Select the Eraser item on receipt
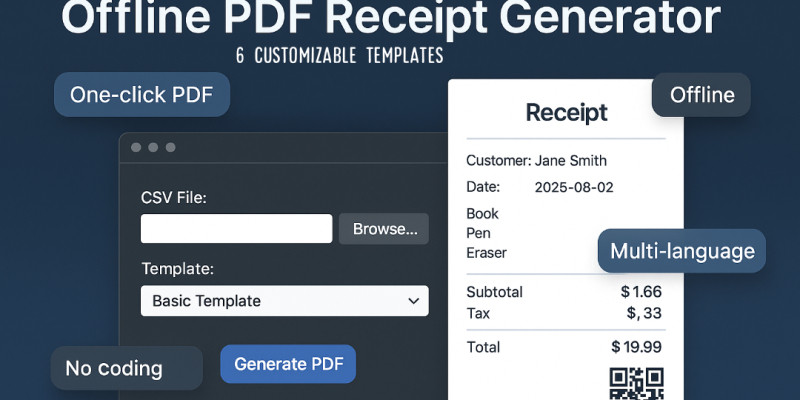The height and width of the screenshot is (400, 800). pos(486,253)
